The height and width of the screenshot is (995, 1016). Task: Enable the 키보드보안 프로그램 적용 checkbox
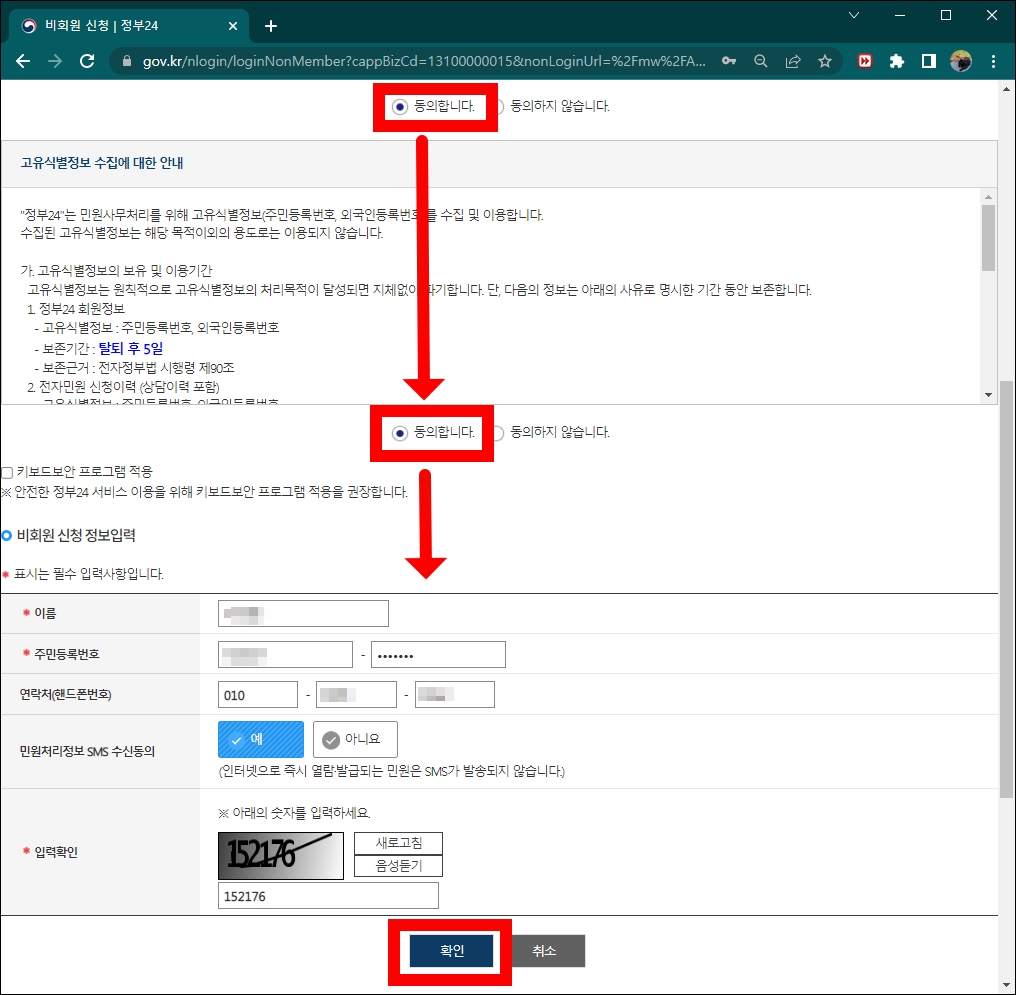pos(8,471)
